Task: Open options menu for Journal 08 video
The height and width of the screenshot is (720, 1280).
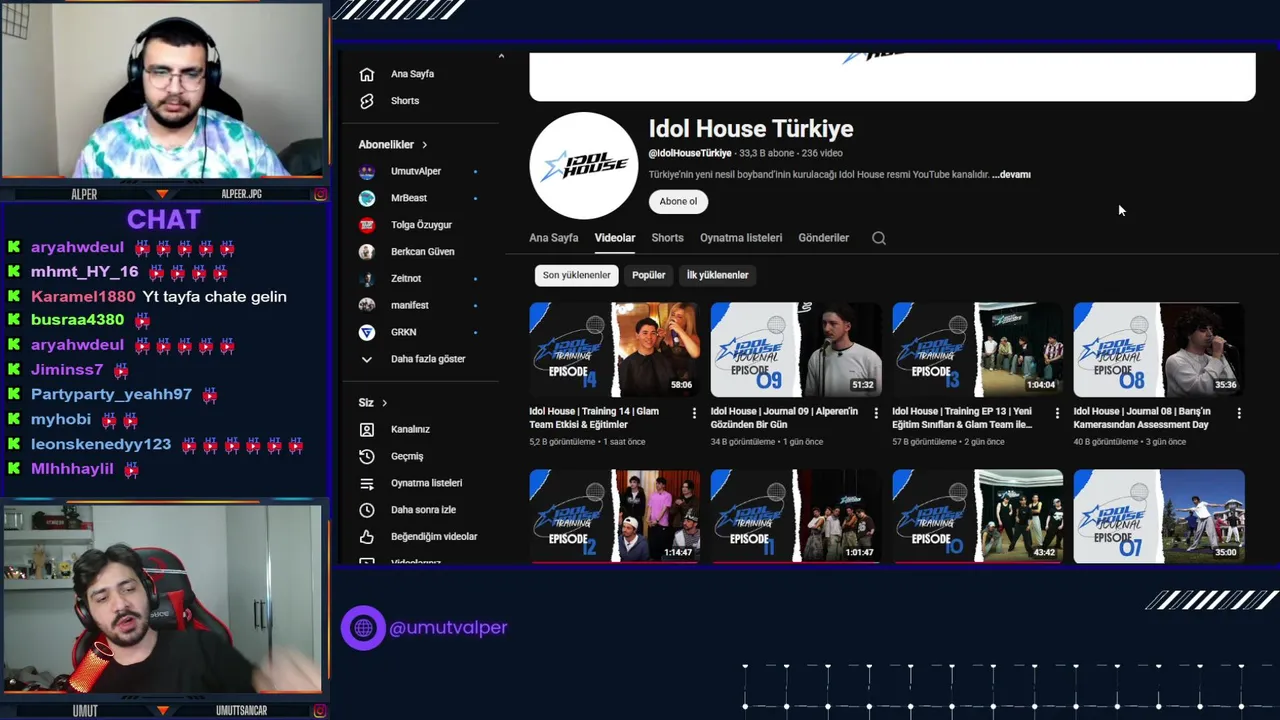Action: pos(1239,413)
